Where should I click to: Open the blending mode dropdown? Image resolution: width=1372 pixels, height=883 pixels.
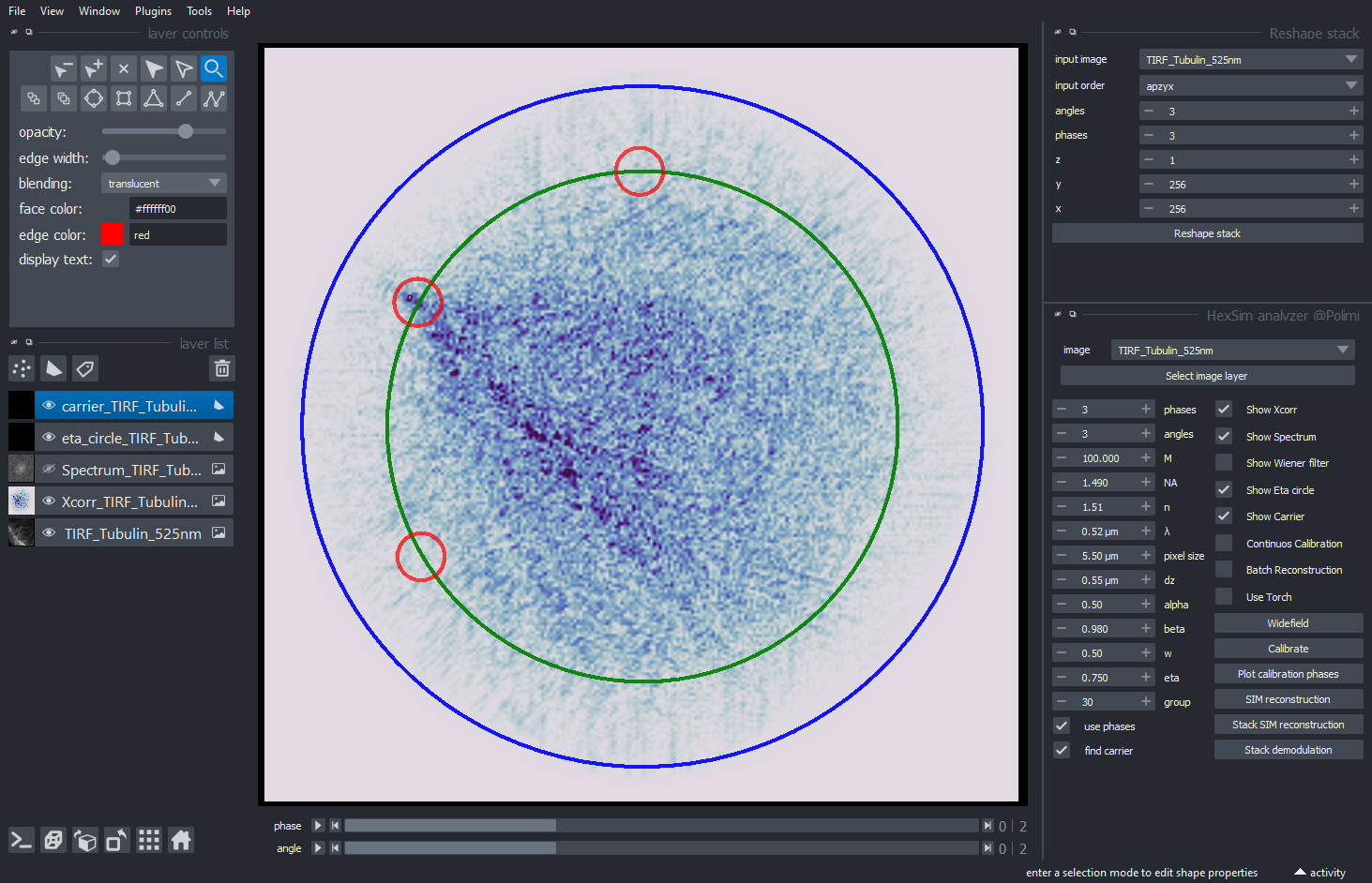(163, 183)
